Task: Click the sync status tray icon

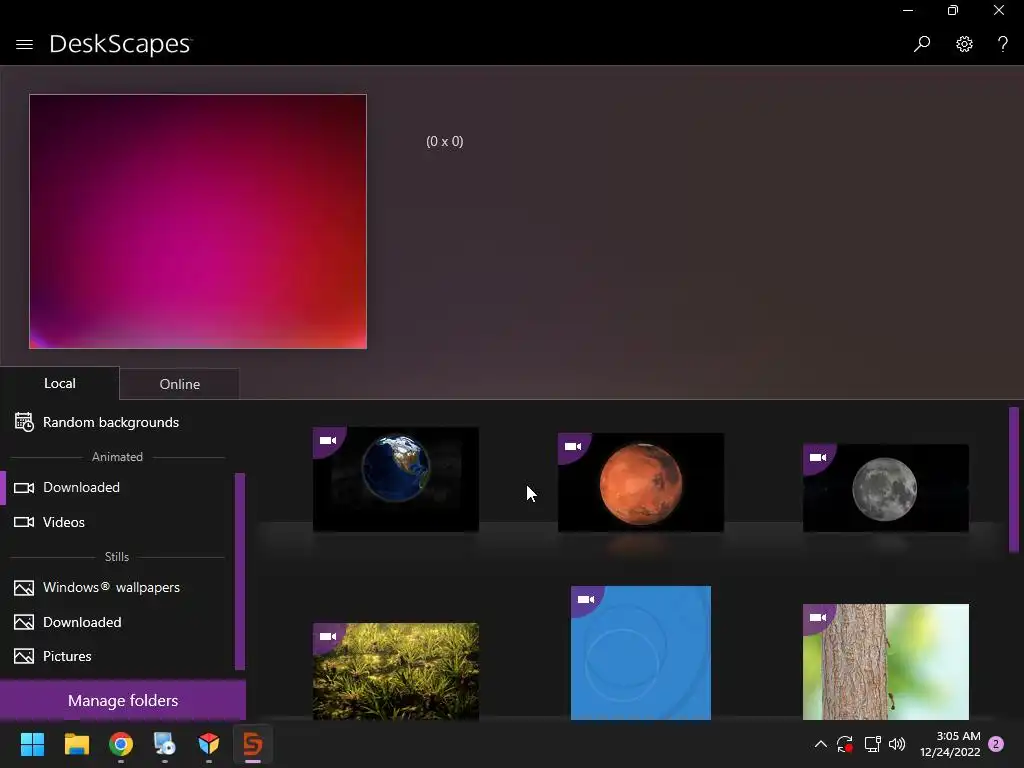Action: 845,744
